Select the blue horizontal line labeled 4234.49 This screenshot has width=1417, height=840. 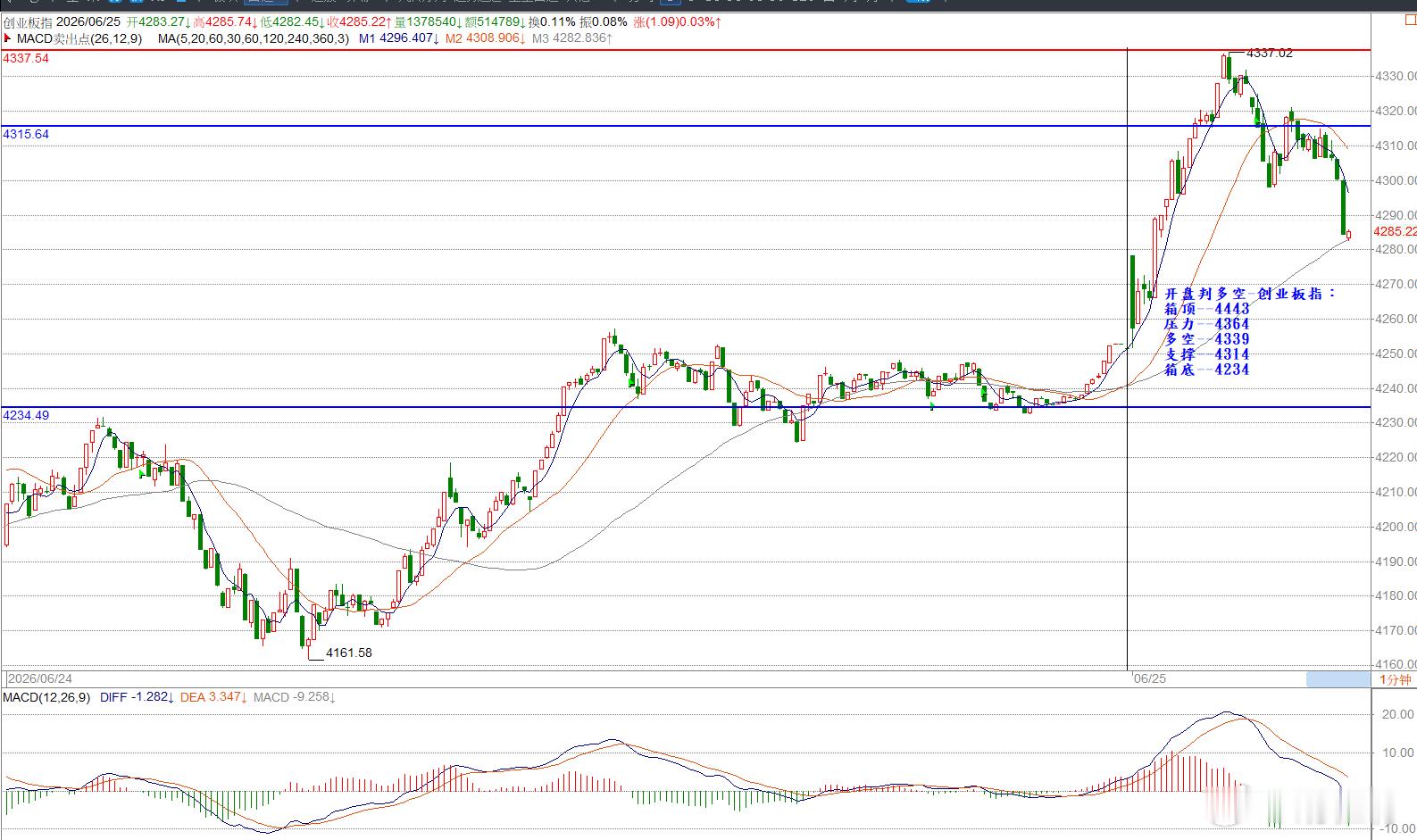685,407
